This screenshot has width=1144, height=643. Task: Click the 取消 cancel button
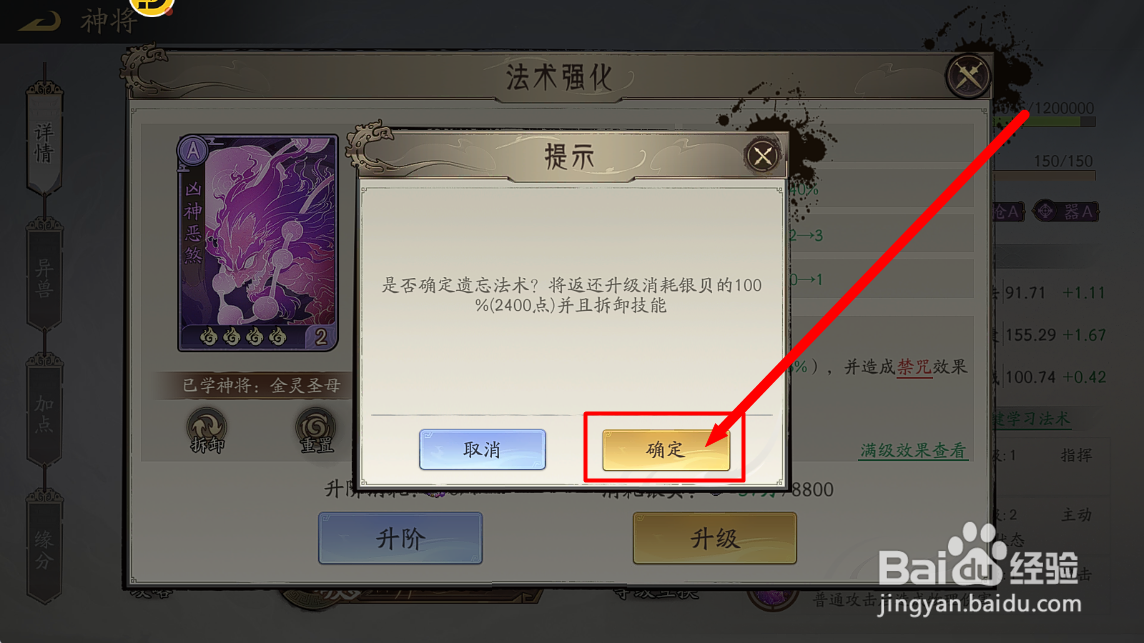tap(482, 449)
